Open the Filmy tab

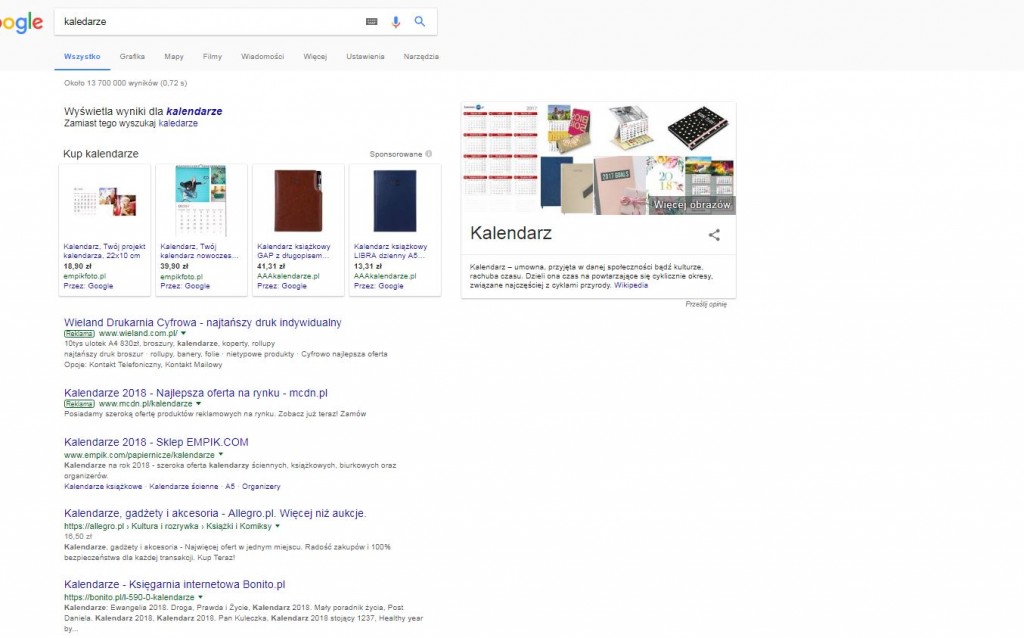pos(212,57)
